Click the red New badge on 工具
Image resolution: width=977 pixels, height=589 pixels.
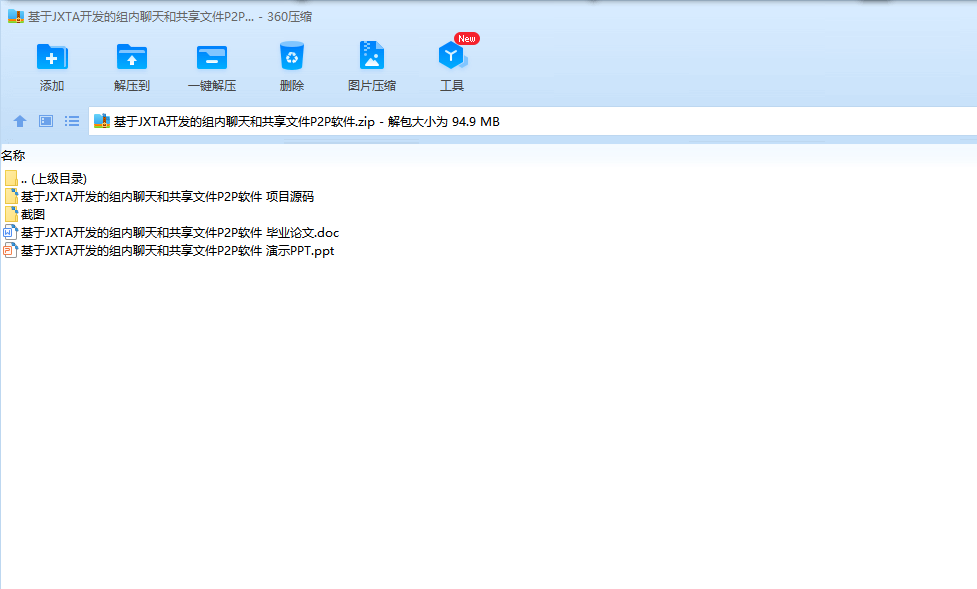tap(467, 39)
